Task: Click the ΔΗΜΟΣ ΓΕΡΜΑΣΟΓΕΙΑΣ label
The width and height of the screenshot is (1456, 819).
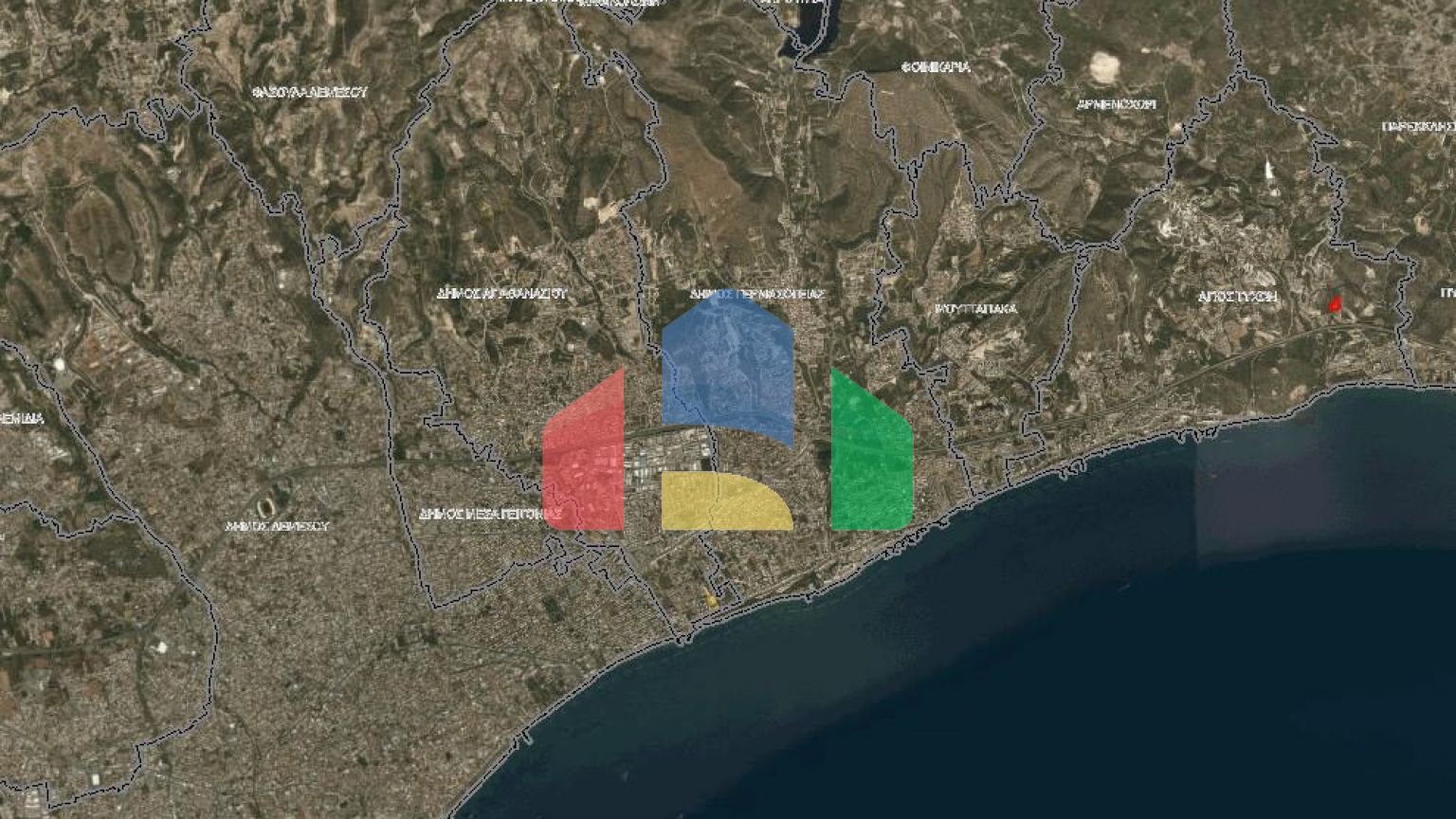Action: point(757,294)
